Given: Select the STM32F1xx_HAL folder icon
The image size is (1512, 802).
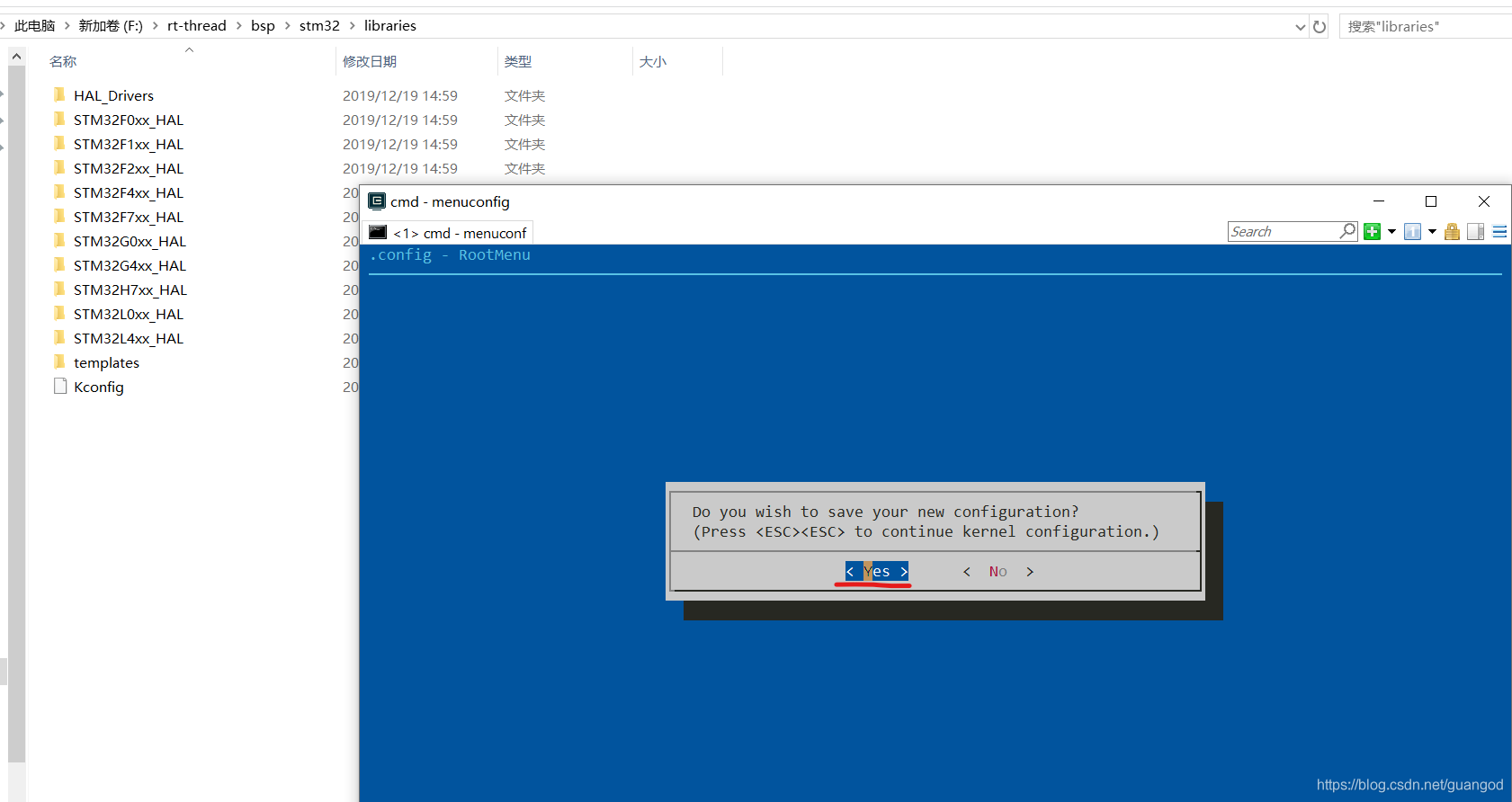Looking at the screenshot, I should (59, 143).
